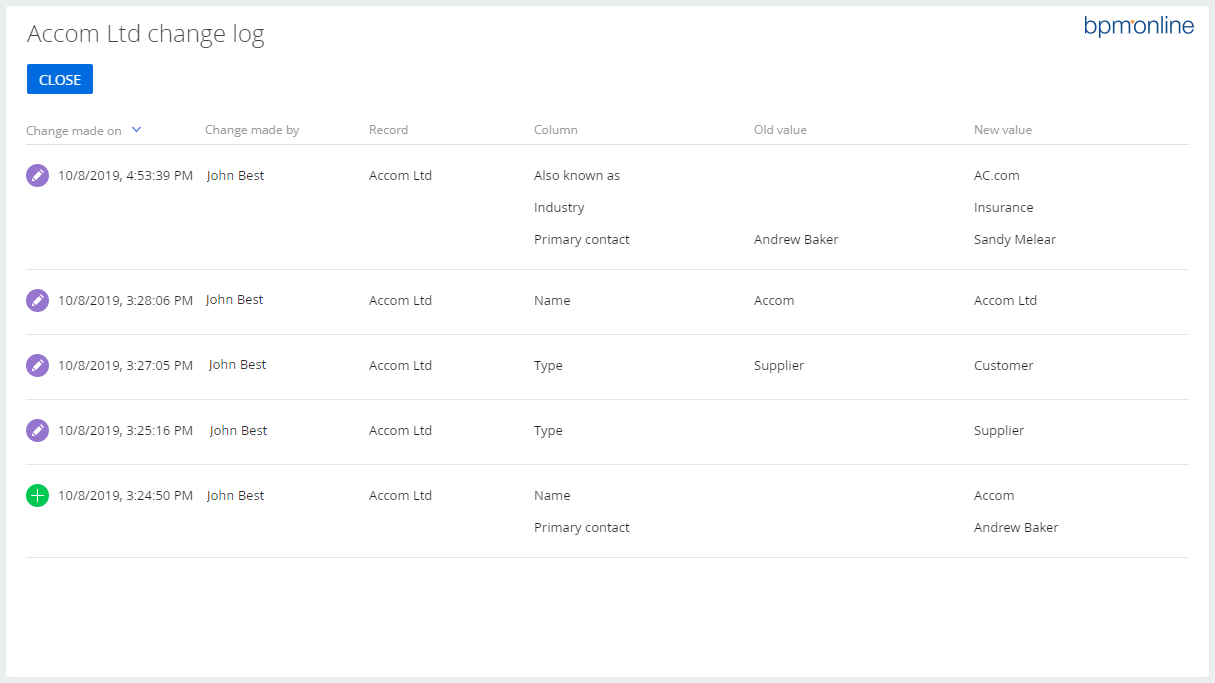Close the change log page
The height and width of the screenshot is (683, 1215).
point(60,80)
